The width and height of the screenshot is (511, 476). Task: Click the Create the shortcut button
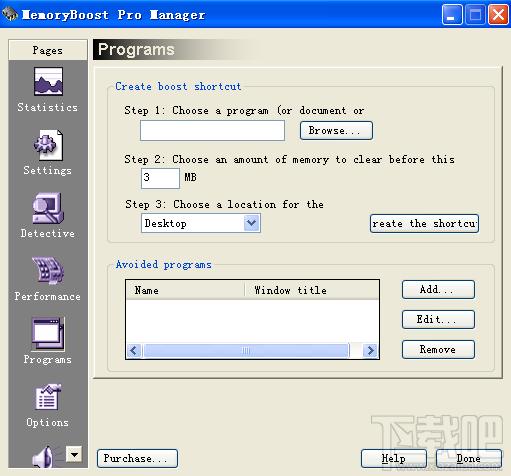[424, 223]
